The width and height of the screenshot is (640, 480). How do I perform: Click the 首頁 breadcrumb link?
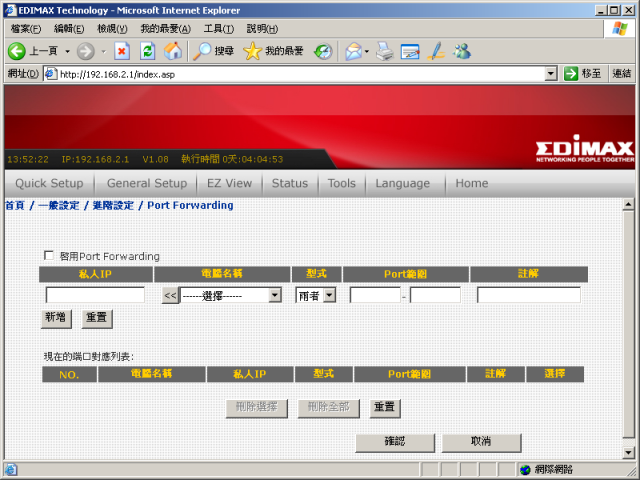(x=15, y=205)
